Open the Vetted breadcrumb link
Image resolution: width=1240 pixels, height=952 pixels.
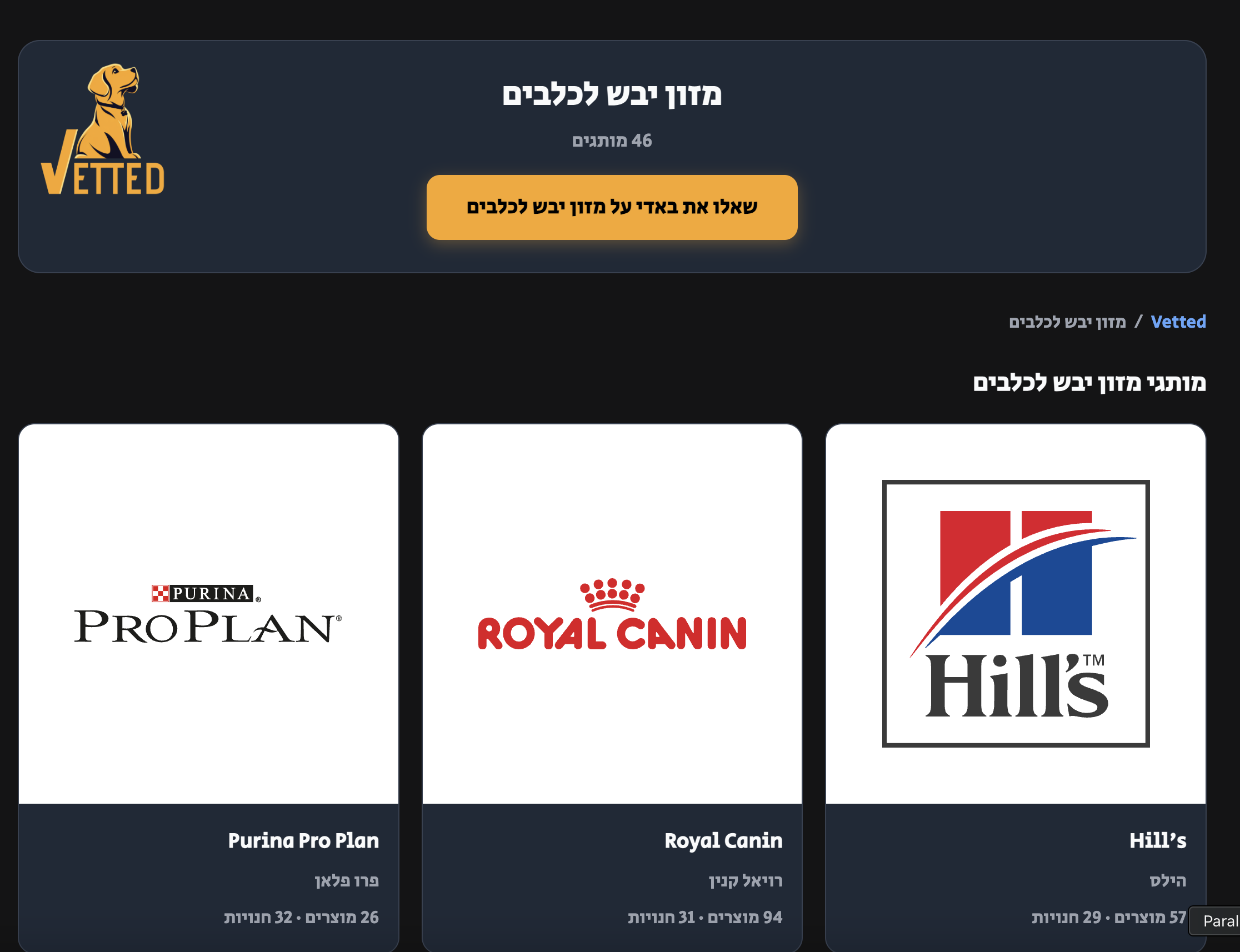(1178, 322)
